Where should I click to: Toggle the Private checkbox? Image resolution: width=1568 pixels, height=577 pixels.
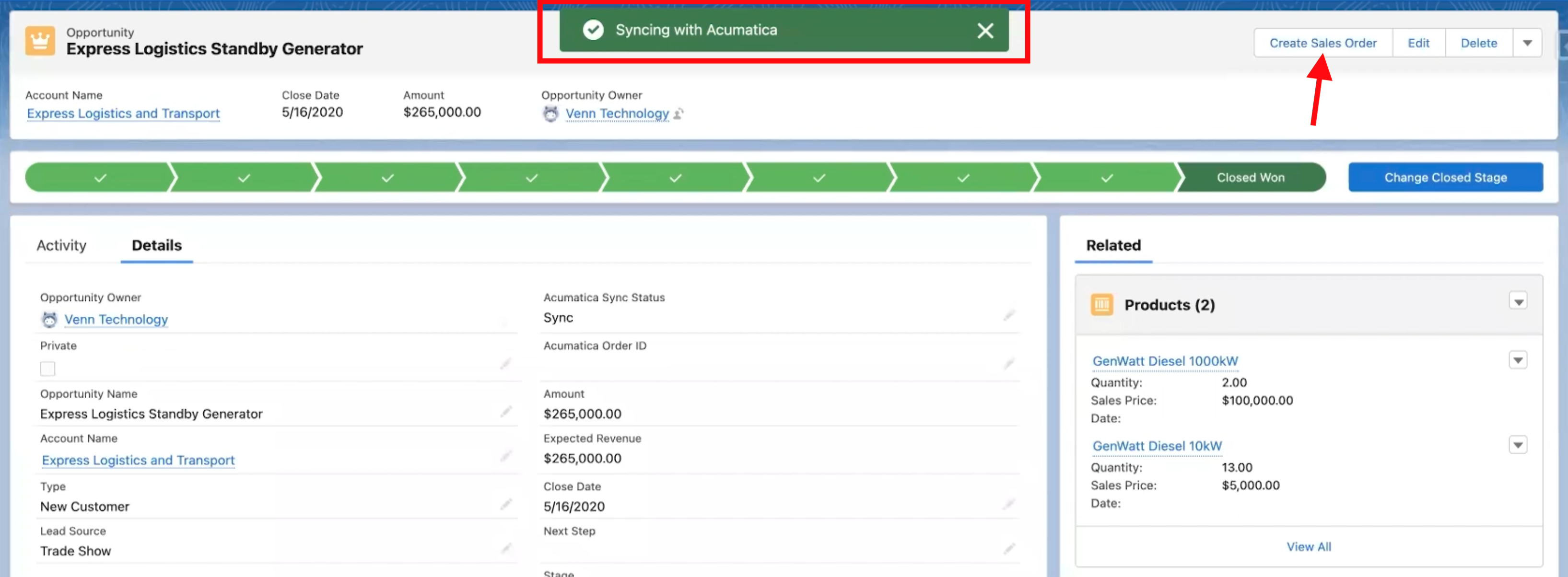tap(47, 369)
